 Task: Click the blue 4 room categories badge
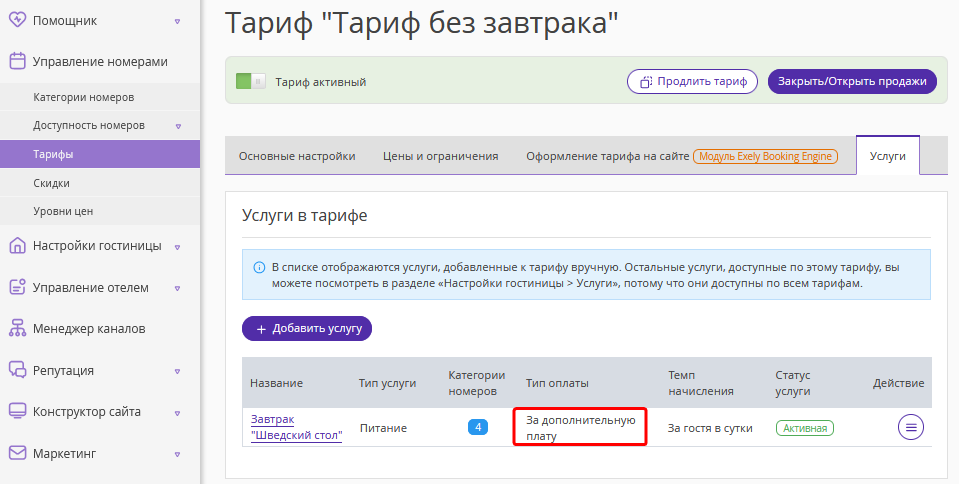[x=478, y=427]
